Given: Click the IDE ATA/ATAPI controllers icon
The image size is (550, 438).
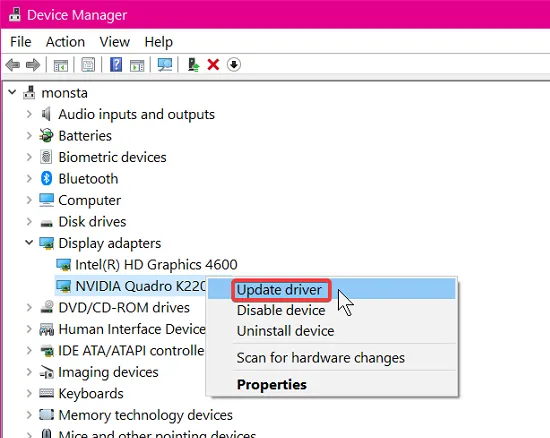Looking at the screenshot, I should click(x=46, y=351).
